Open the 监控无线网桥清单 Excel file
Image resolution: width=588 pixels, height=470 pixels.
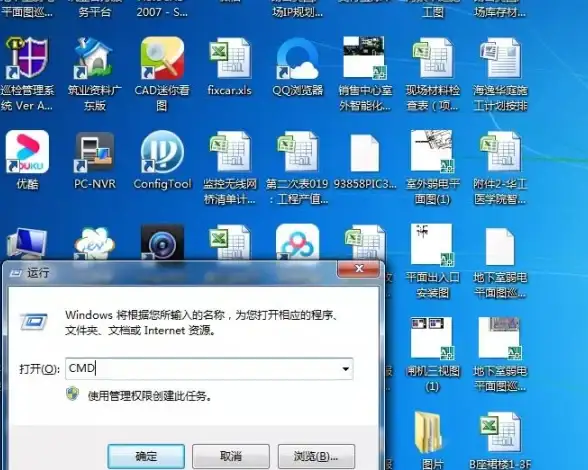pyautogui.click(x=230, y=152)
